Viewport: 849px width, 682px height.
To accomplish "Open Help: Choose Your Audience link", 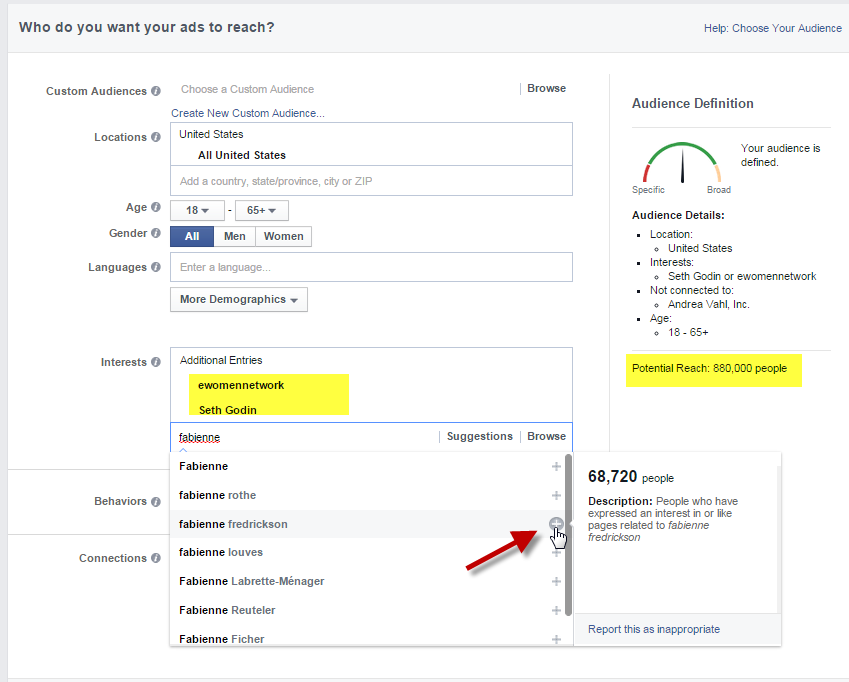I will click(x=773, y=28).
